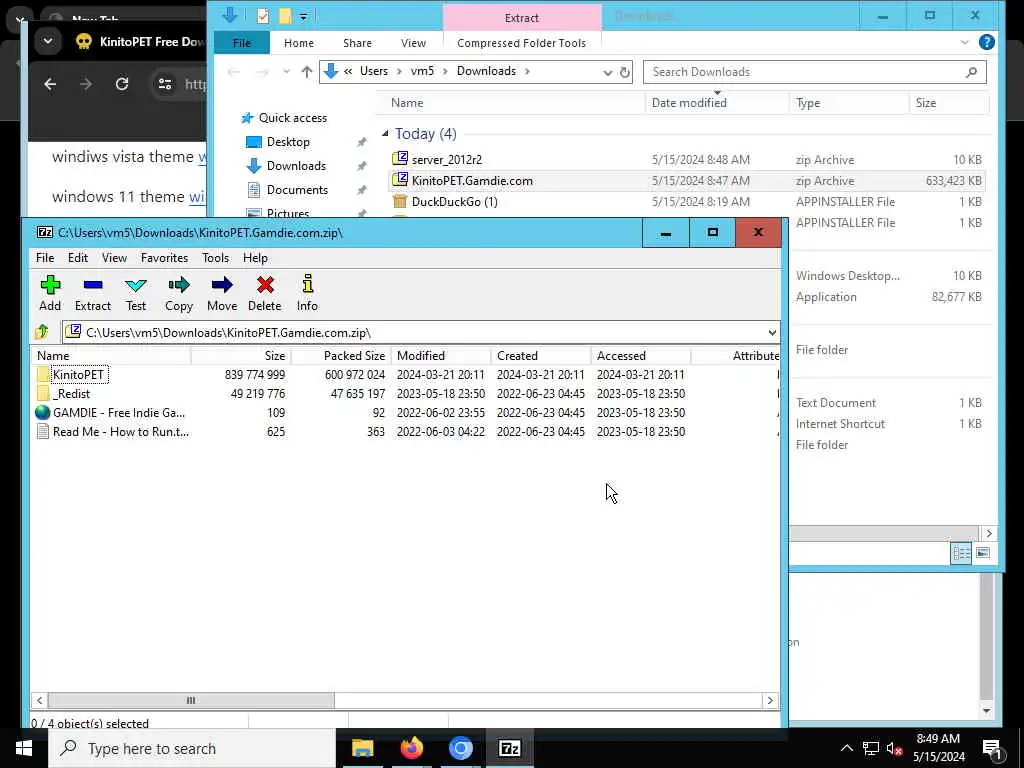This screenshot has width=1024, height=768.
Task: Click the Add button in 7-Zip toolbar
Action: (x=50, y=293)
